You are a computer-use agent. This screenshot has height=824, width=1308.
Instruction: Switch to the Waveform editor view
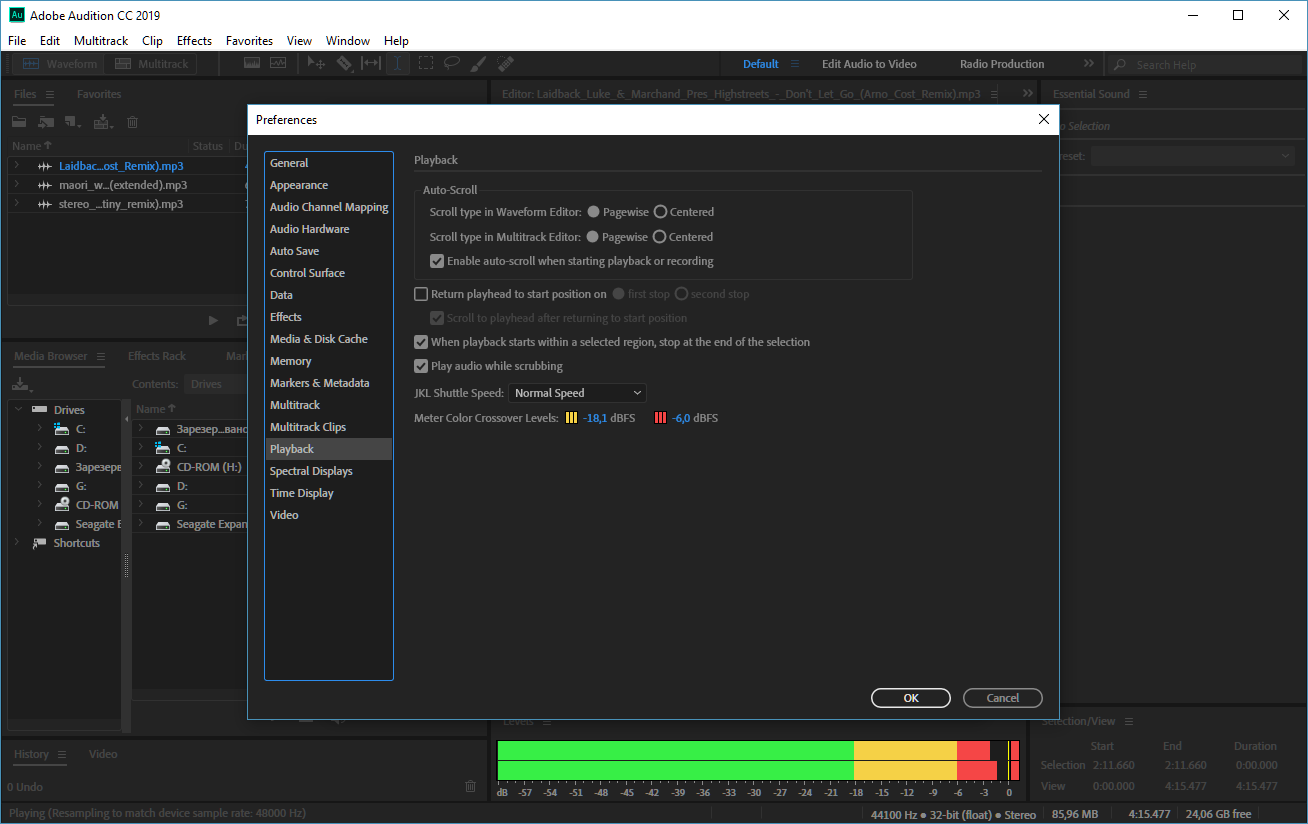tap(60, 64)
